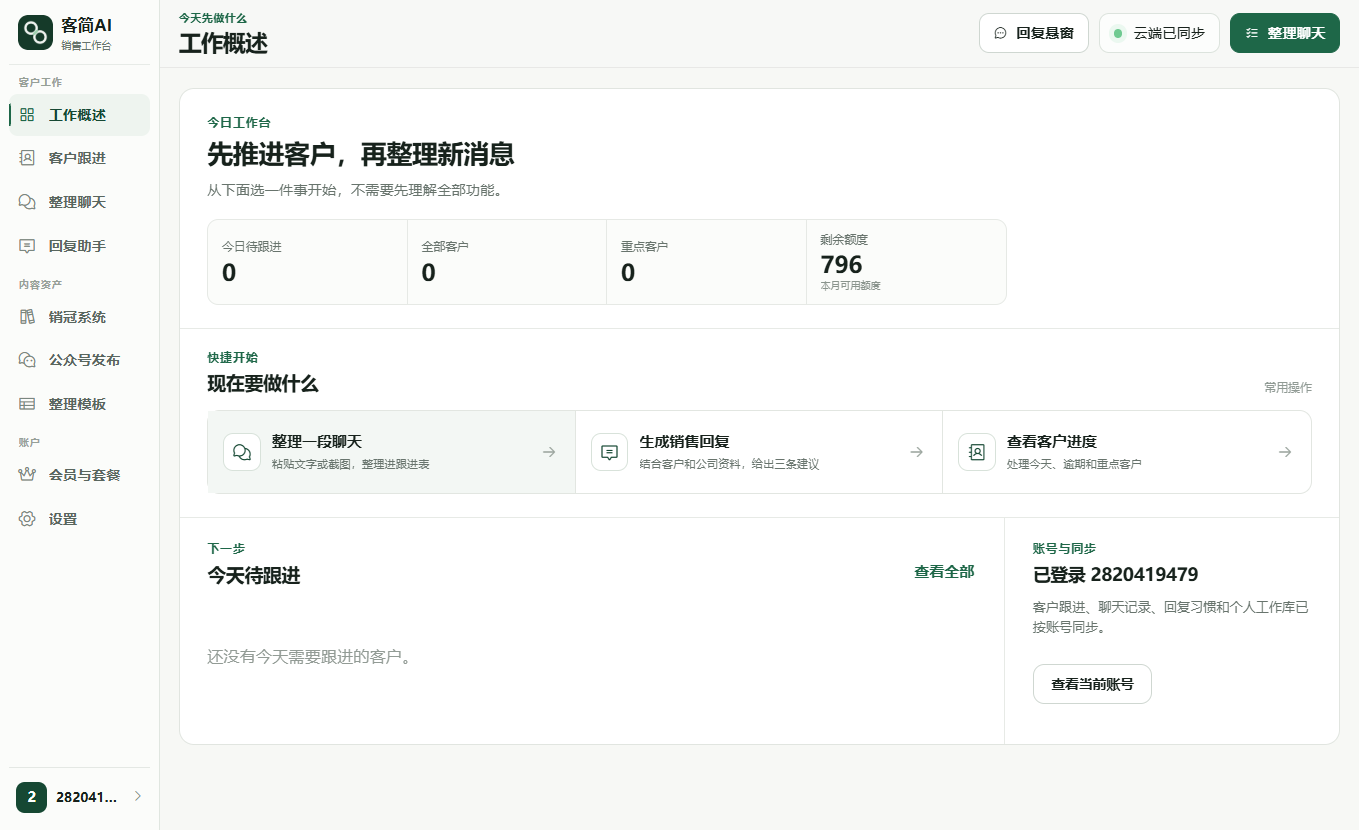Click the arrow on 生成销售回复 card
The image size is (1359, 830).
pos(916,452)
